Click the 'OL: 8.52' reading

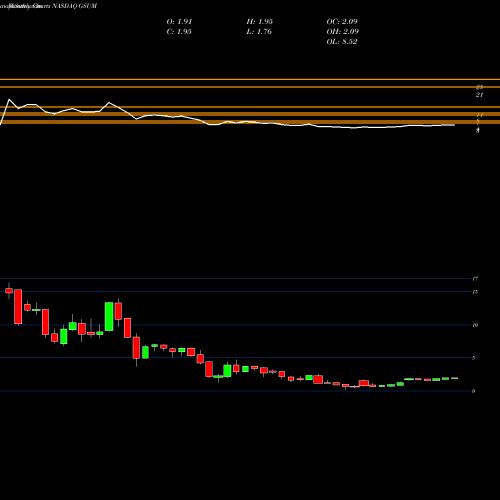click(x=342, y=41)
